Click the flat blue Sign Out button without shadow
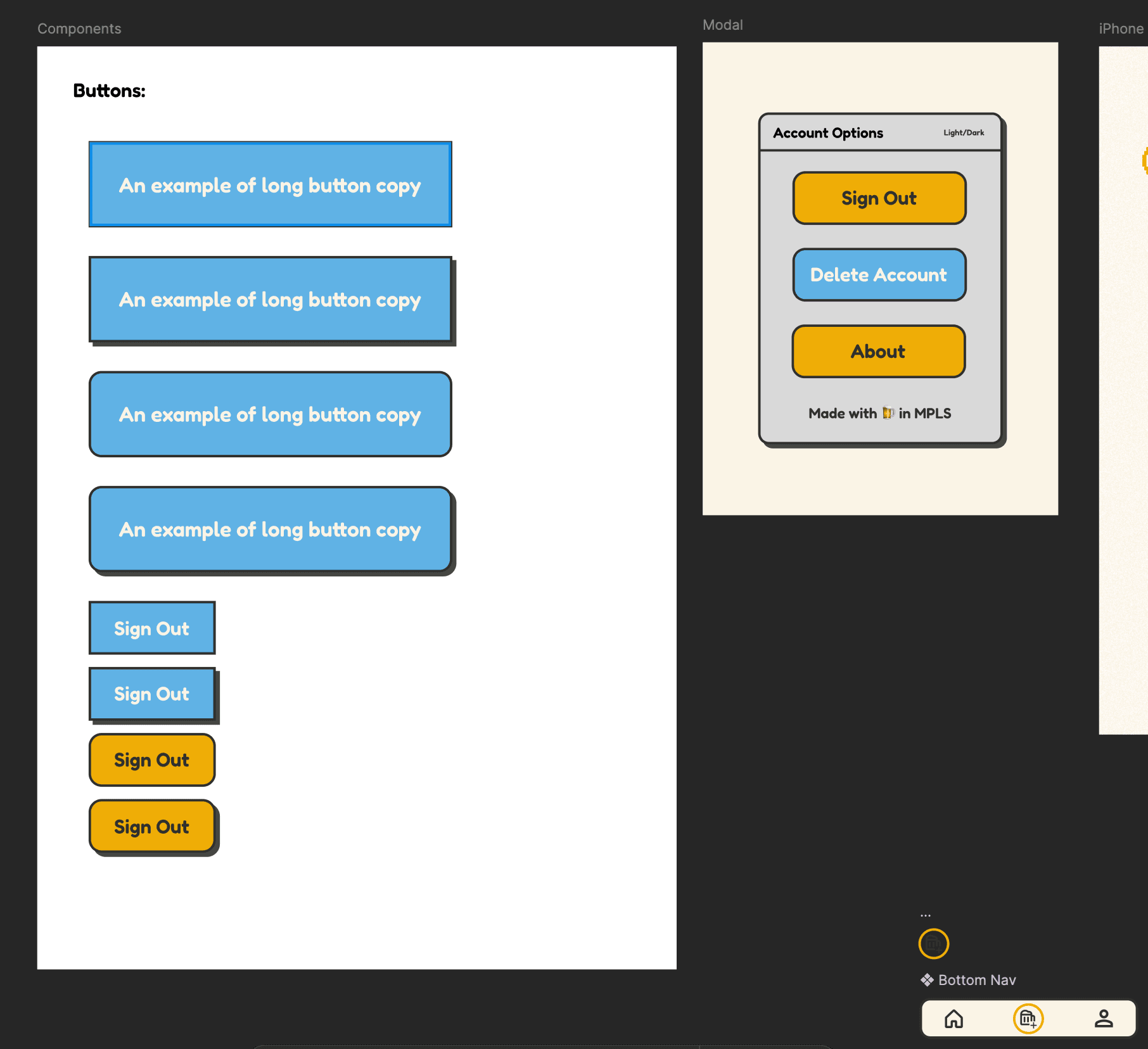Image resolution: width=1148 pixels, height=1049 pixels. click(x=152, y=628)
